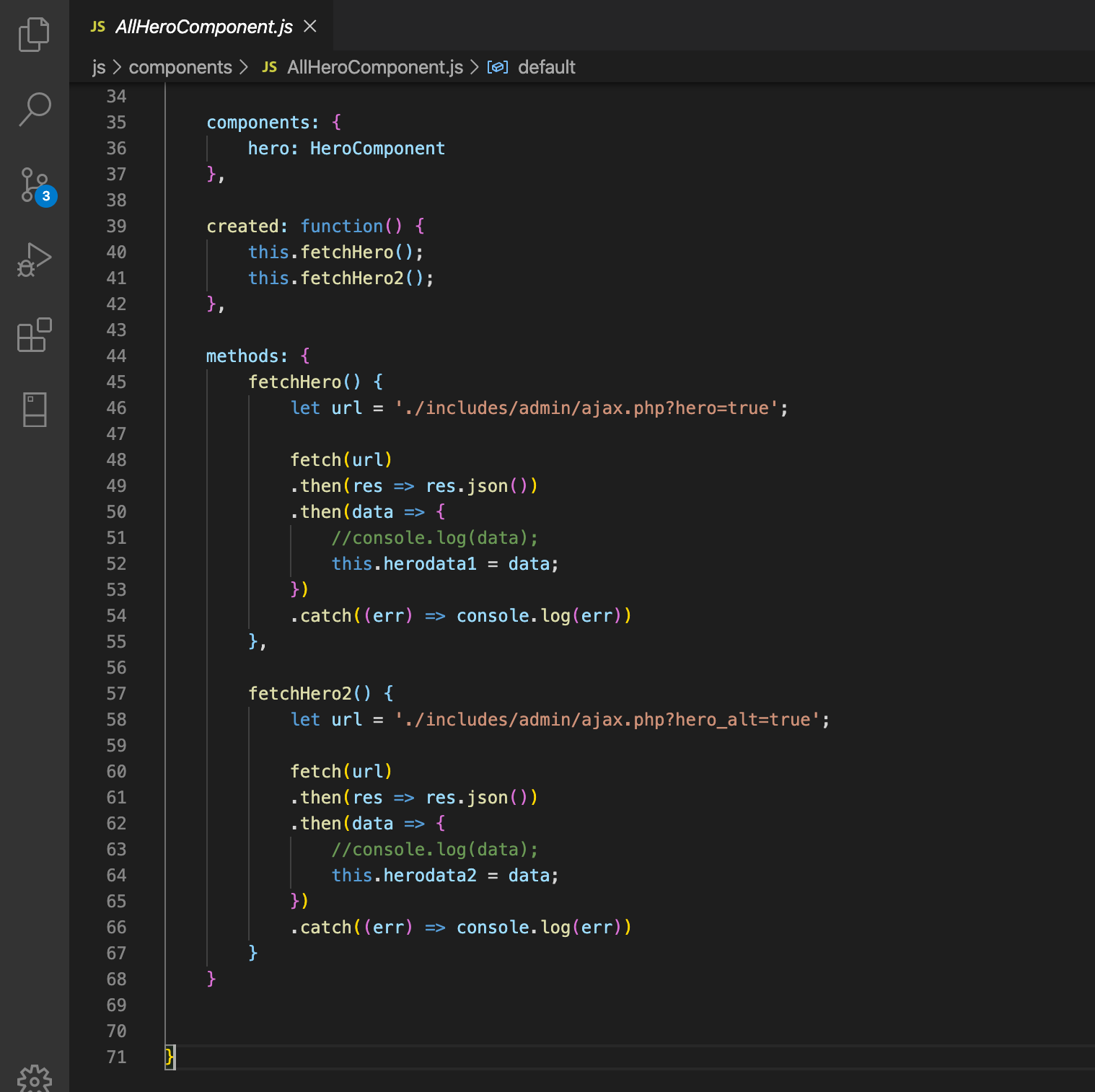The height and width of the screenshot is (1092, 1095).
Task: Open the components breadcrumb dropdown
Action: pyautogui.click(x=180, y=67)
